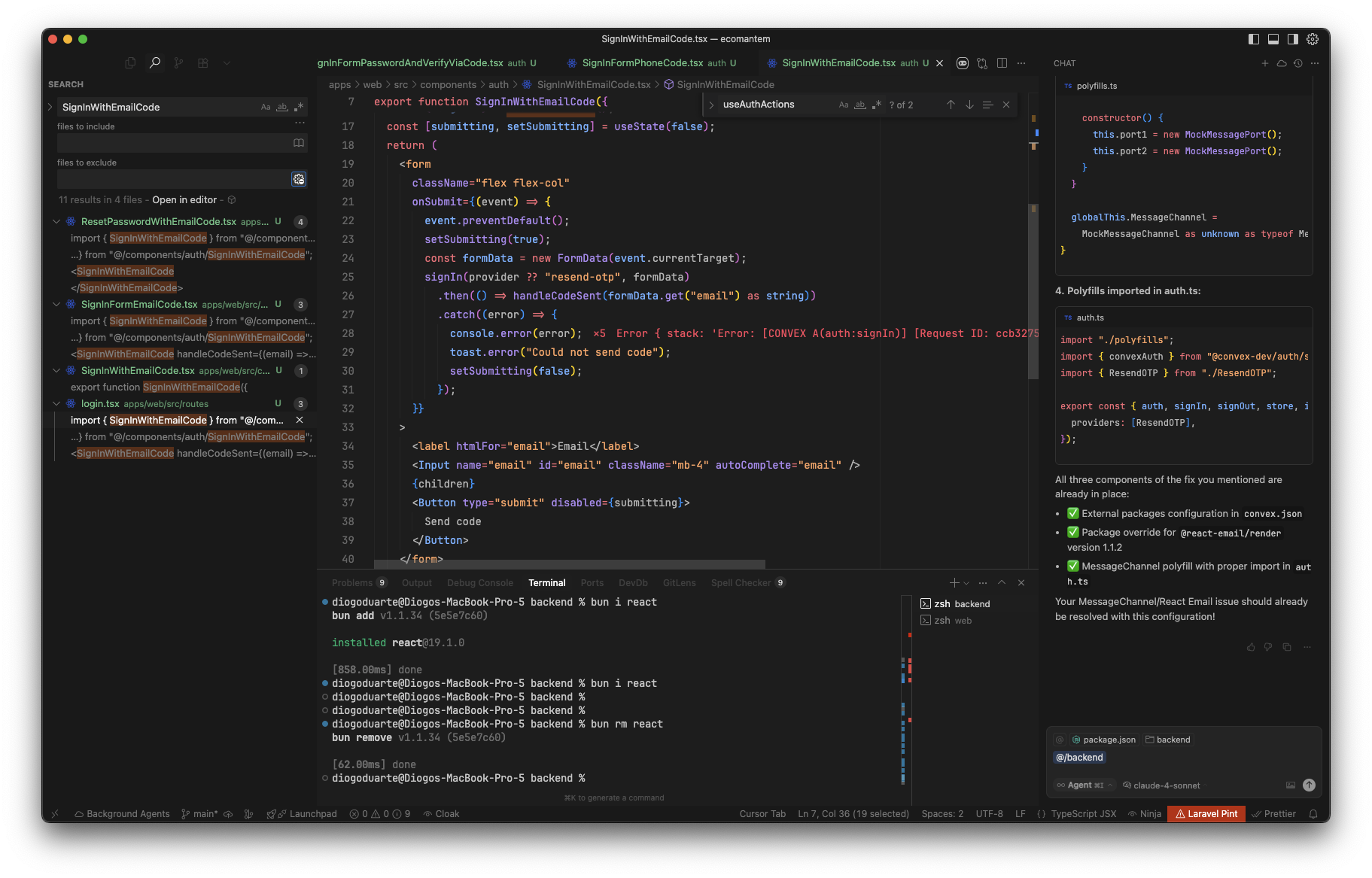Open the Debug Console panel tab
Image resolution: width=1372 pixels, height=878 pixels.
tap(480, 582)
